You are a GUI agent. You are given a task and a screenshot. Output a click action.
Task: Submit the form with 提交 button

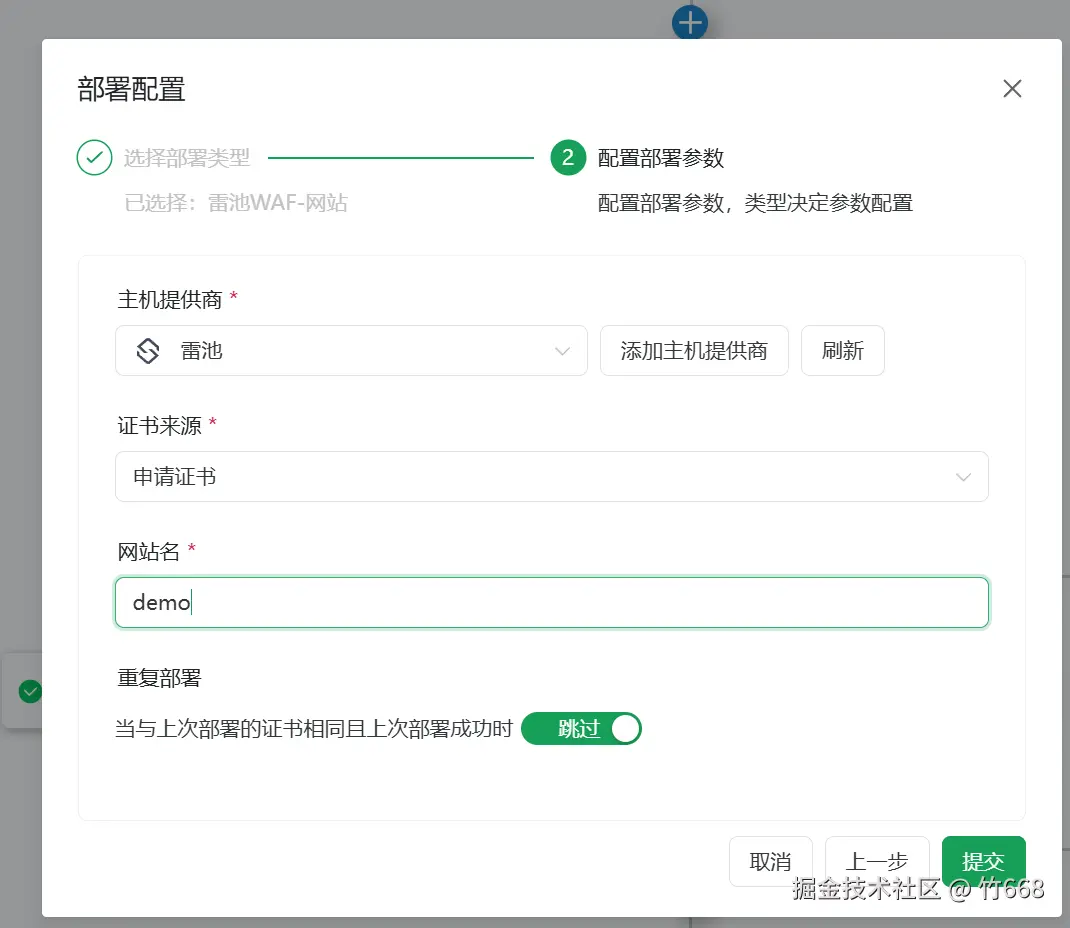point(983,862)
